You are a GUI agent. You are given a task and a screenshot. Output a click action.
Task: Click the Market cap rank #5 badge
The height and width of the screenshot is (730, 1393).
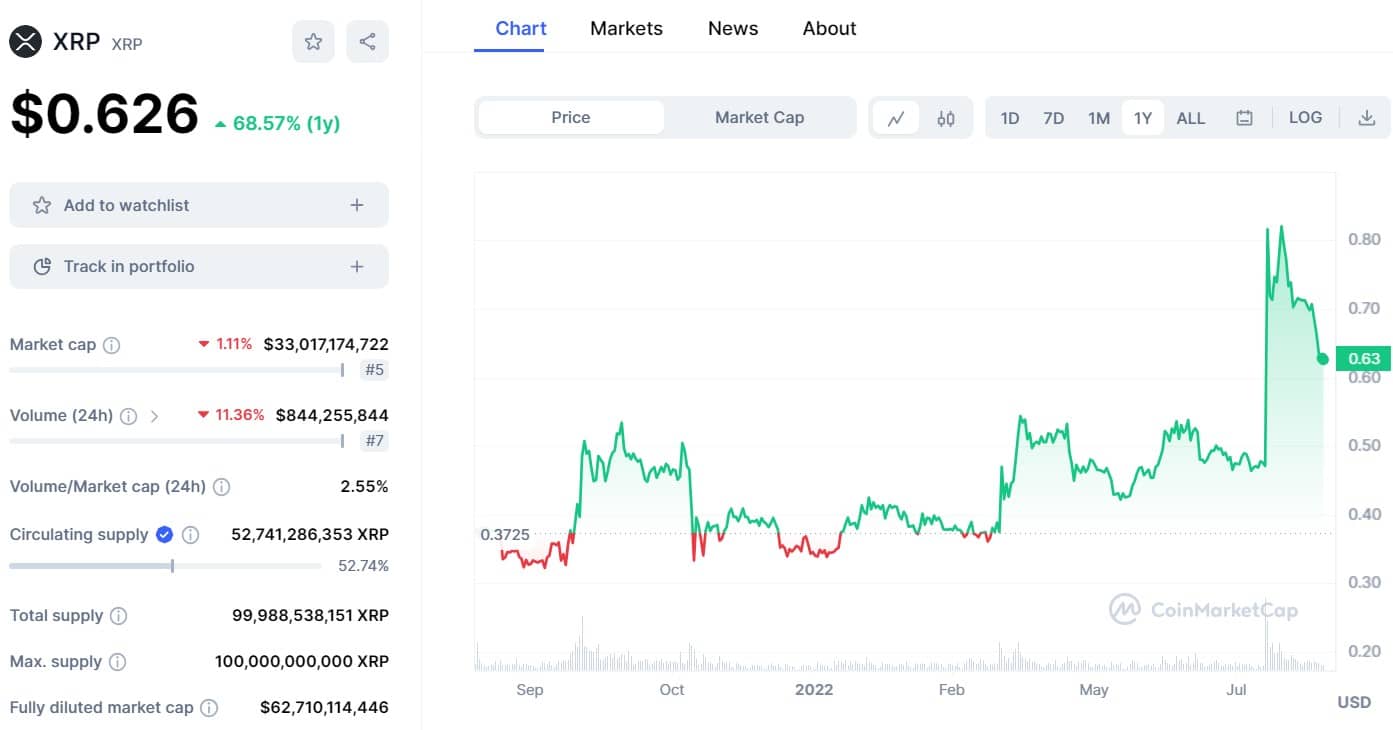(374, 370)
